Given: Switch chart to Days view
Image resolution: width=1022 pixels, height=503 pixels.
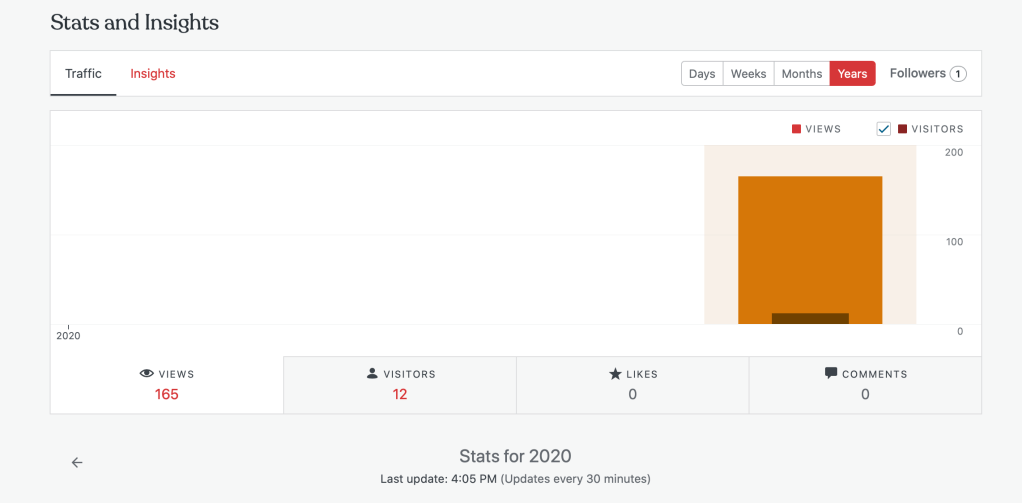Looking at the screenshot, I should tap(702, 74).
